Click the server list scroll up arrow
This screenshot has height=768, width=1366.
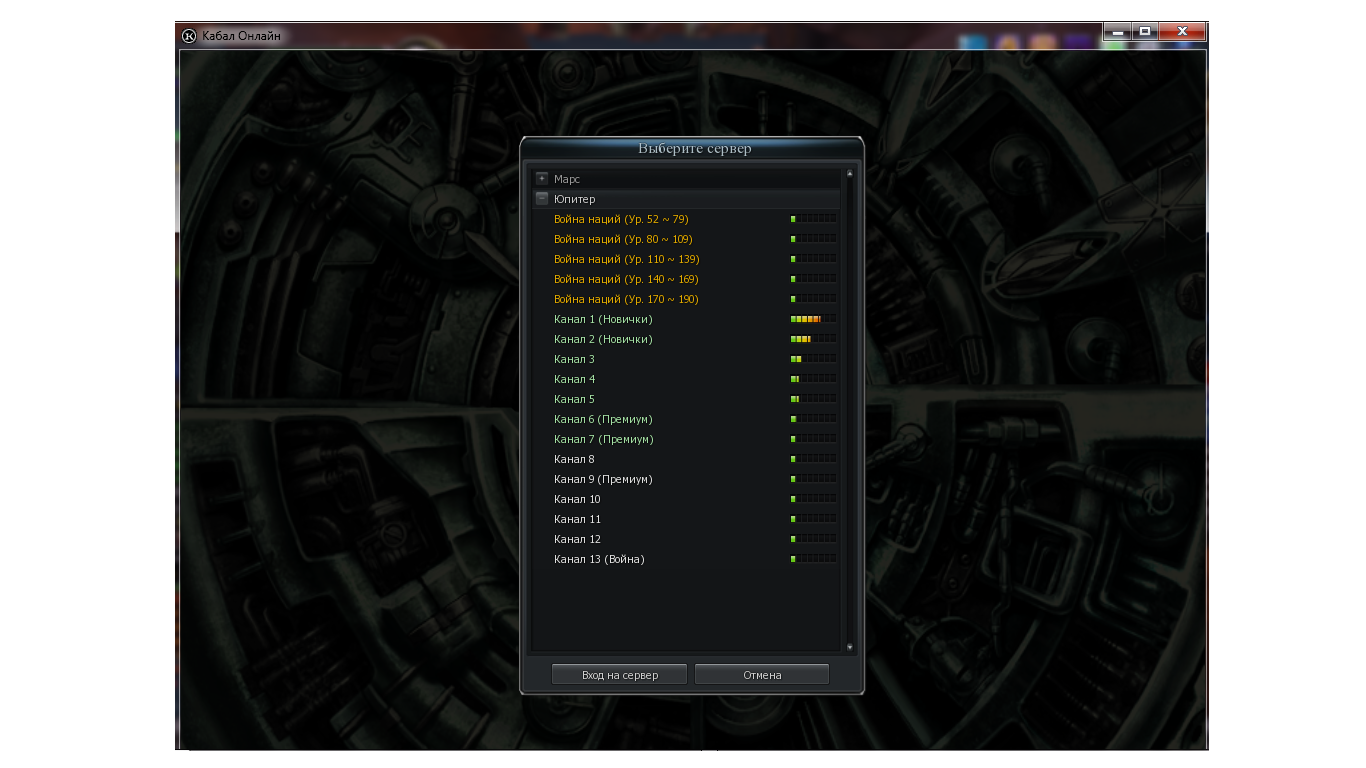click(850, 174)
